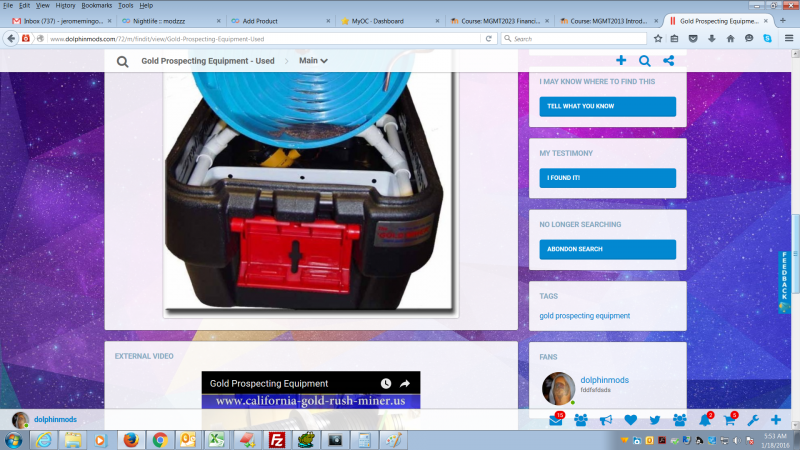Open the Firefox hamburger menu
The width and height of the screenshot is (800, 450).
(x=789, y=38)
